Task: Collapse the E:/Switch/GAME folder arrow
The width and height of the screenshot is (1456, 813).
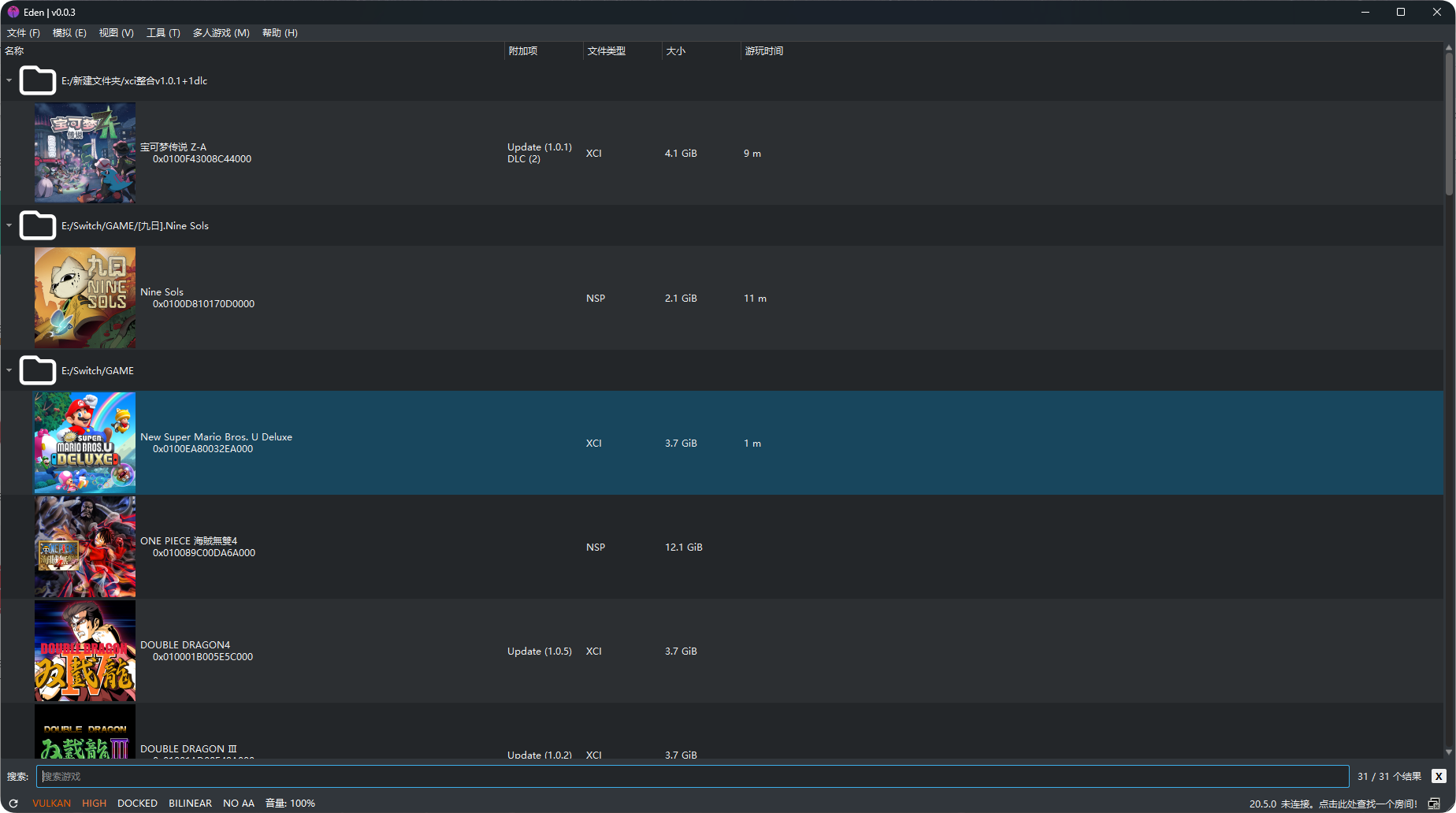Action: (x=9, y=370)
